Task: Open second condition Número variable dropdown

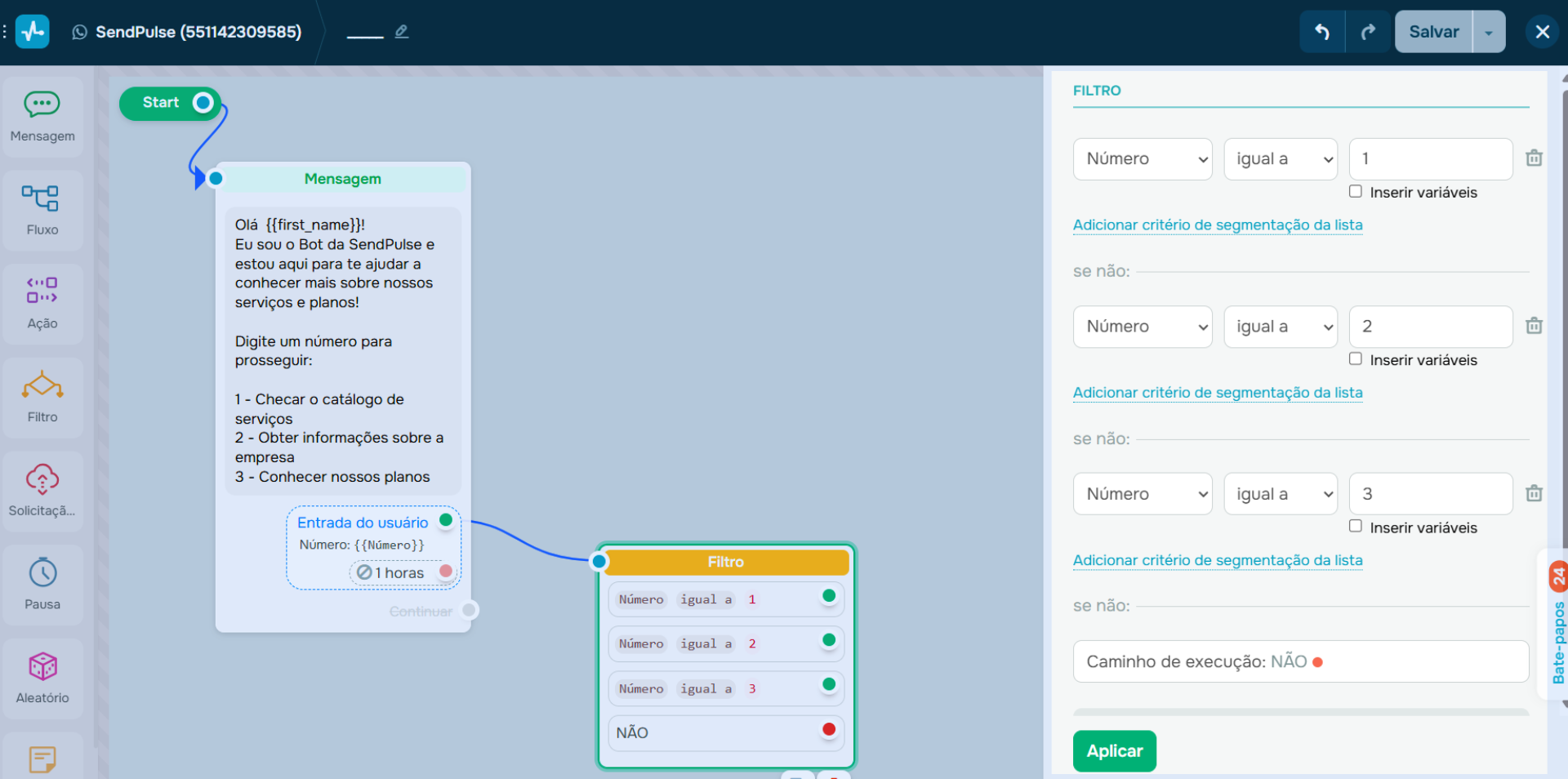Action: [x=1143, y=327]
